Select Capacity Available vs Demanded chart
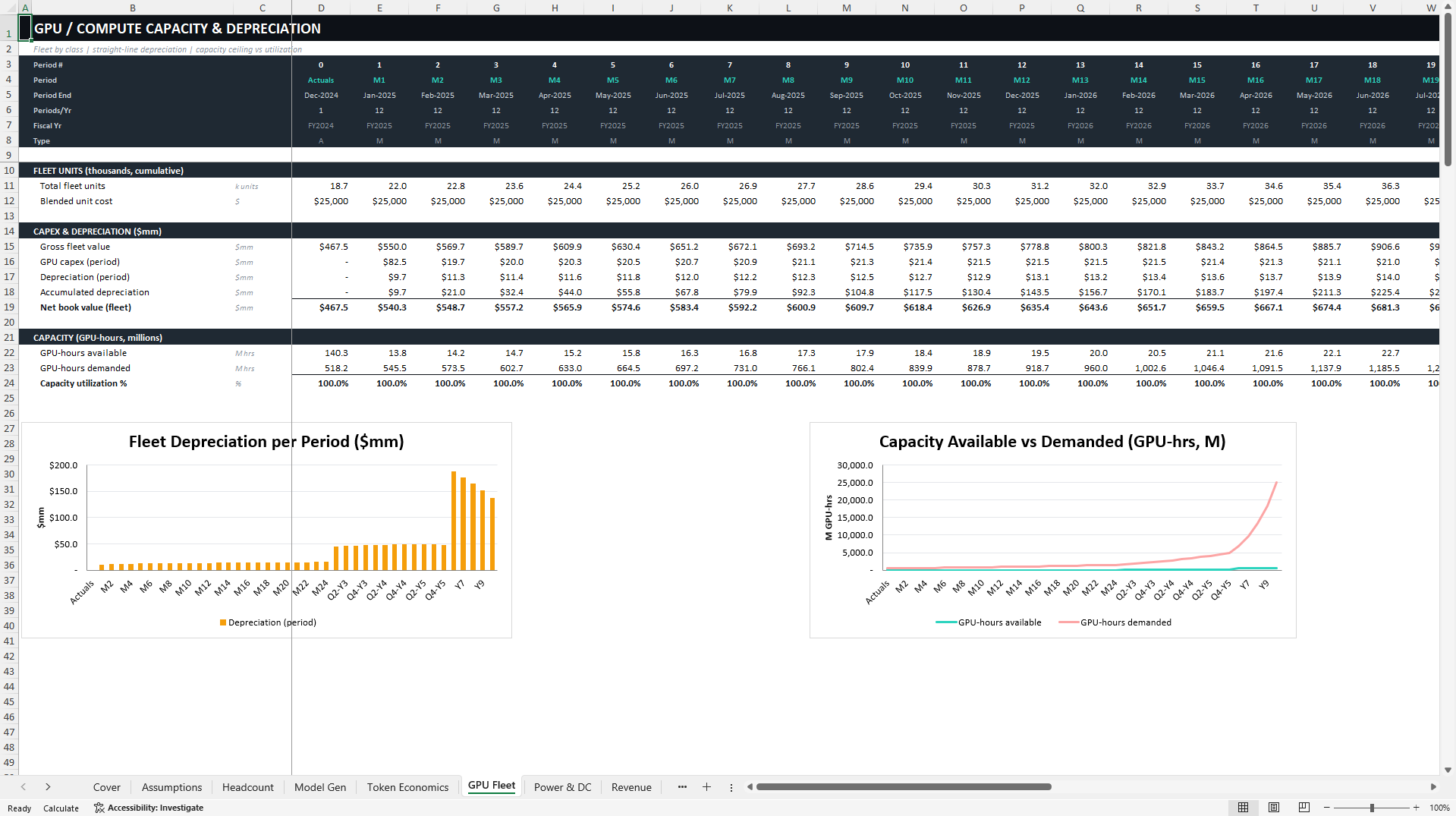This screenshot has width=1456, height=816. tap(1052, 530)
